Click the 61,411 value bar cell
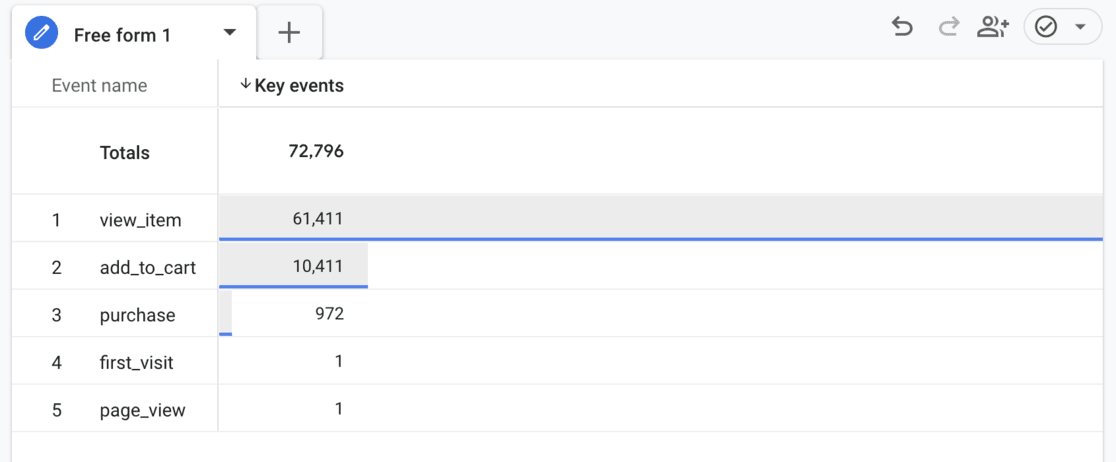Viewport: 1116px width, 462px height. [317, 218]
